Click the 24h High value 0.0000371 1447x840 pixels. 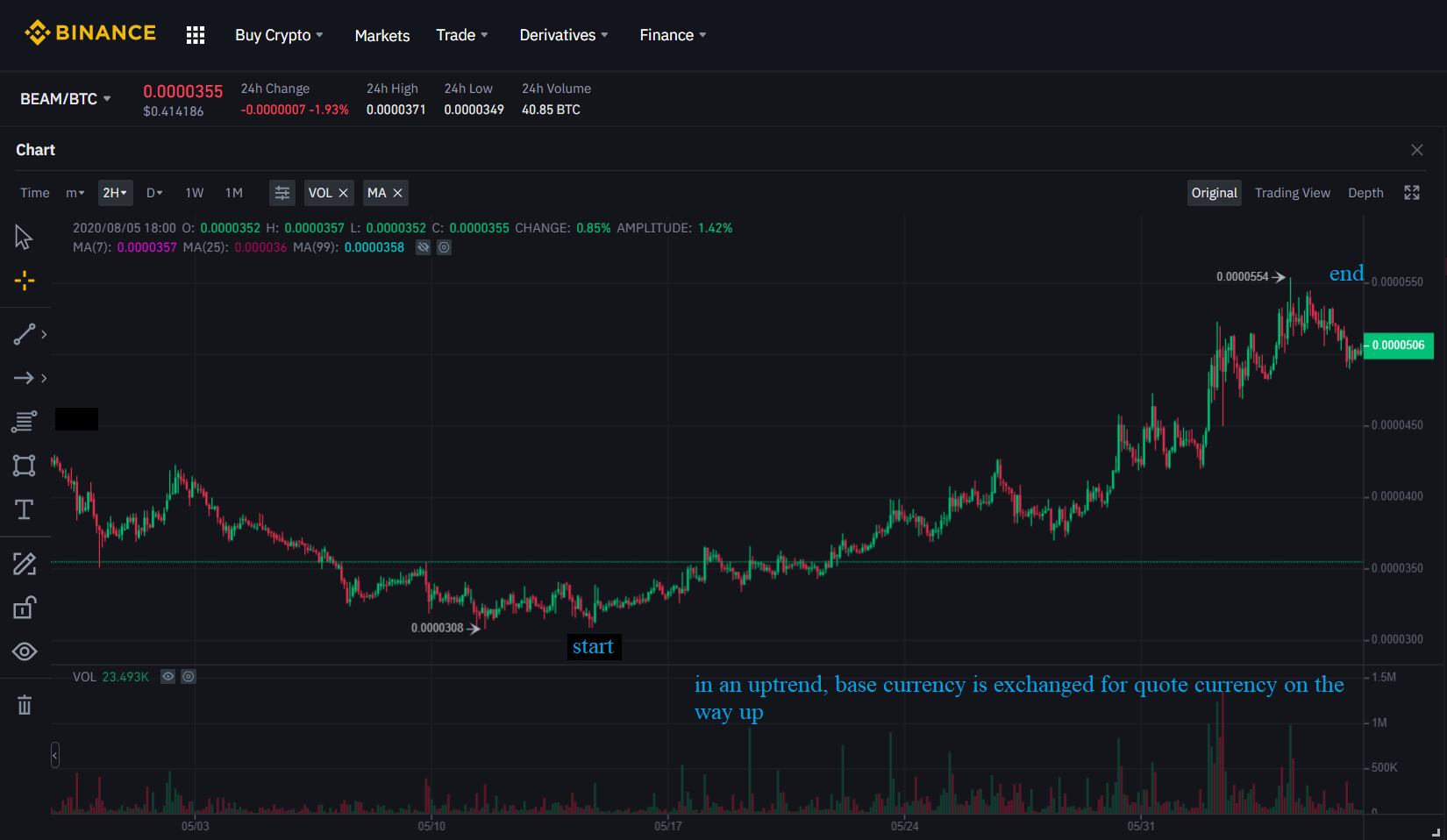(x=396, y=110)
